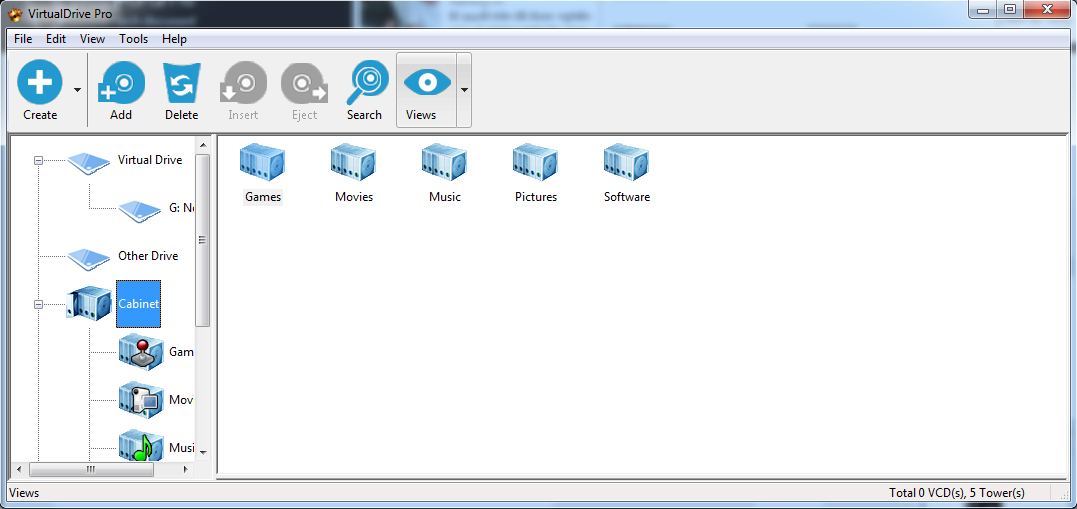Screen dimensions: 1077x509
Task: Click the Create new virtual disc icon
Action: 40,82
